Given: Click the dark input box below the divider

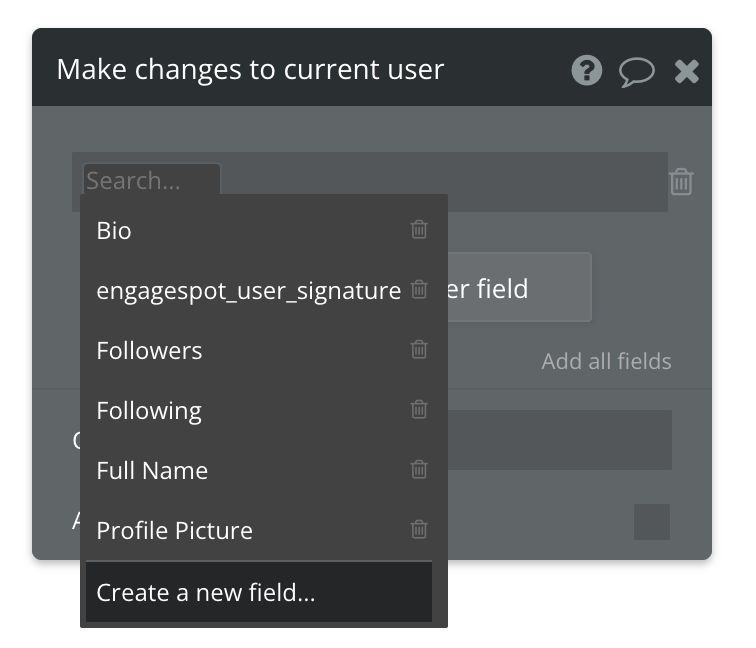Looking at the screenshot, I should pos(560,440).
